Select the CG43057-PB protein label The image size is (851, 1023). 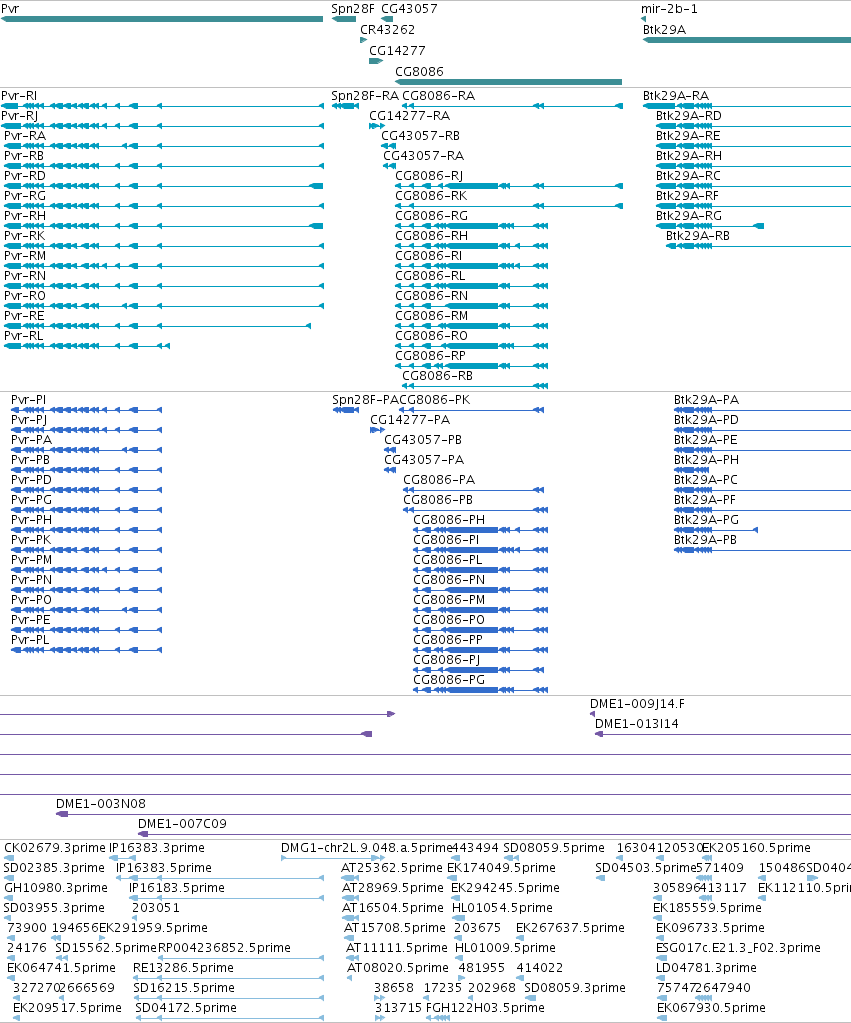[x=423, y=440]
